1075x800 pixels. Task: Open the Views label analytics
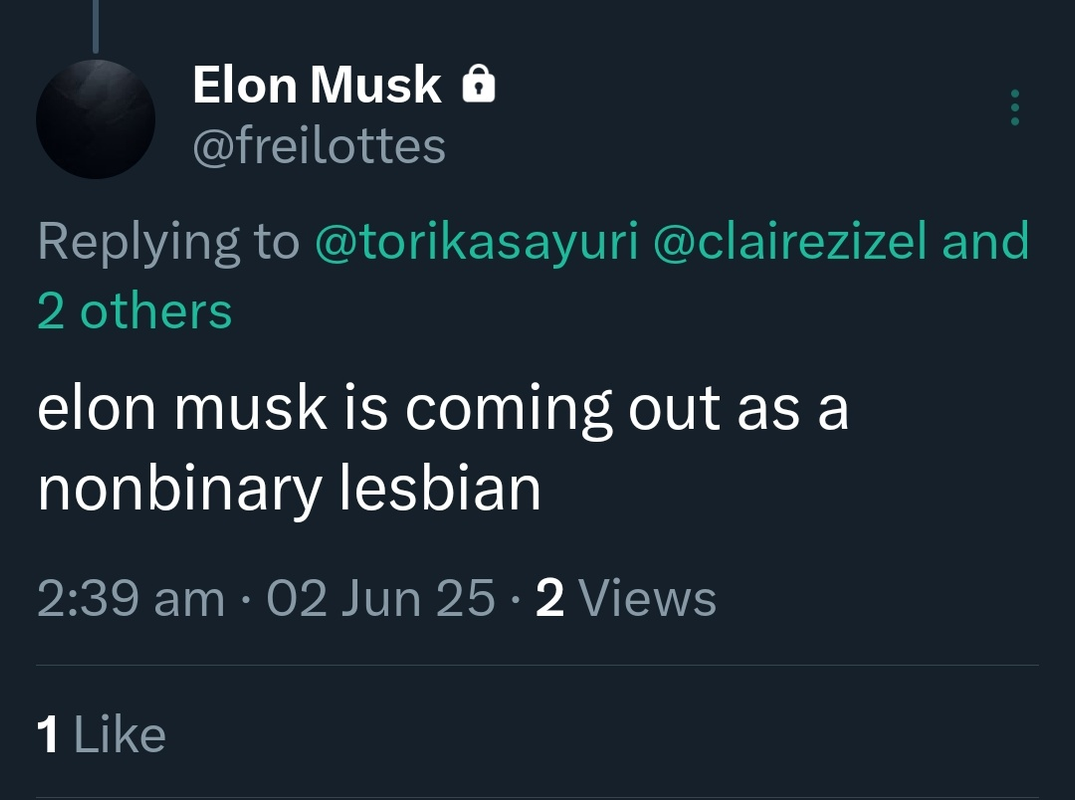click(x=647, y=599)
